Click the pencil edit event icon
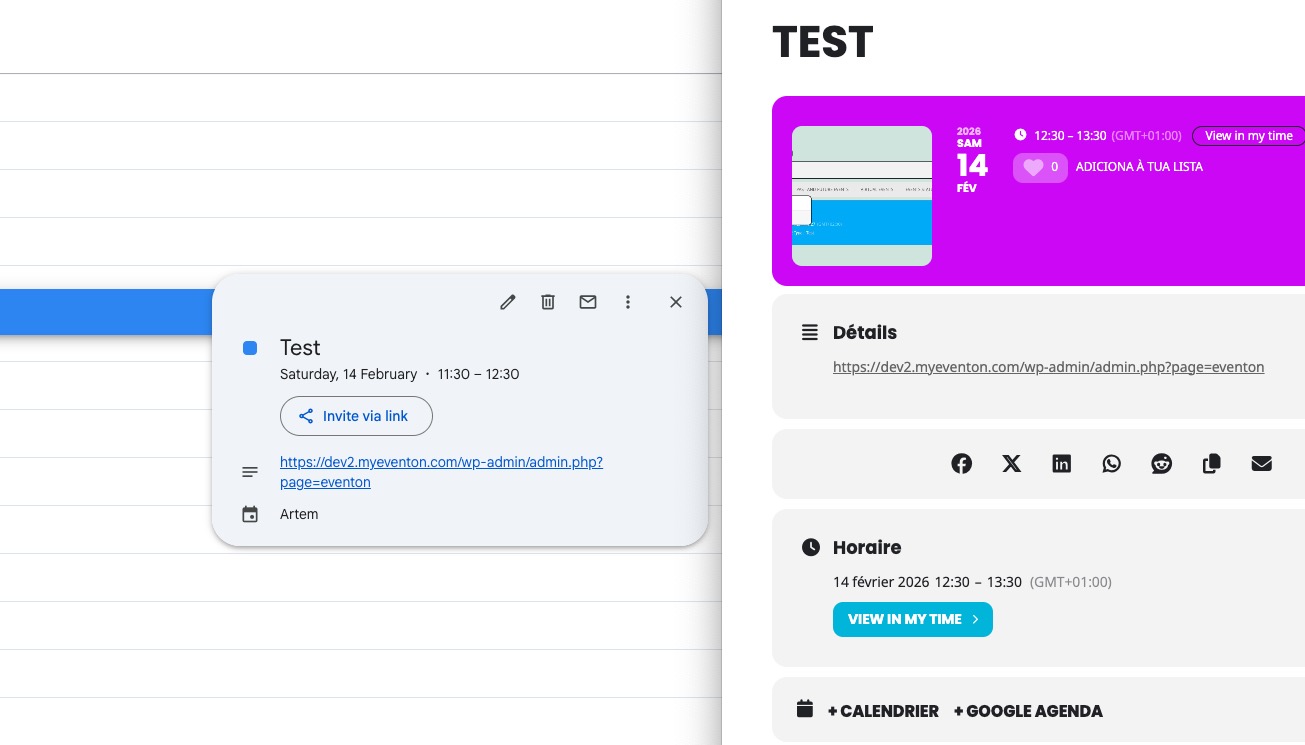The image size is (1305, 745). click(508, 302)
